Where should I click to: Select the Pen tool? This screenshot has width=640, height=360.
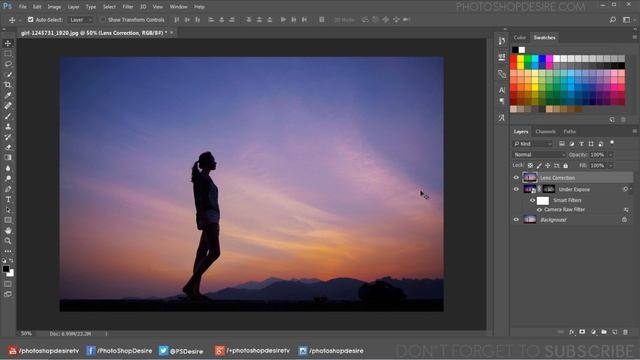(8, 189)
